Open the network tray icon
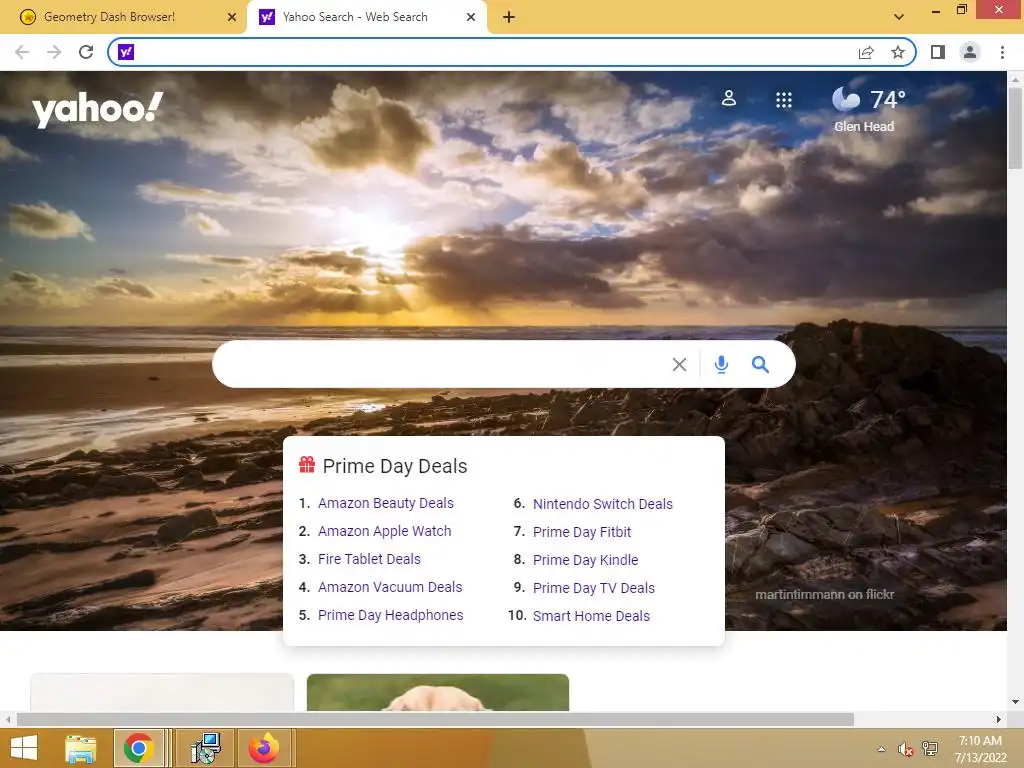Screen dimensions: 1024x768 930,749
